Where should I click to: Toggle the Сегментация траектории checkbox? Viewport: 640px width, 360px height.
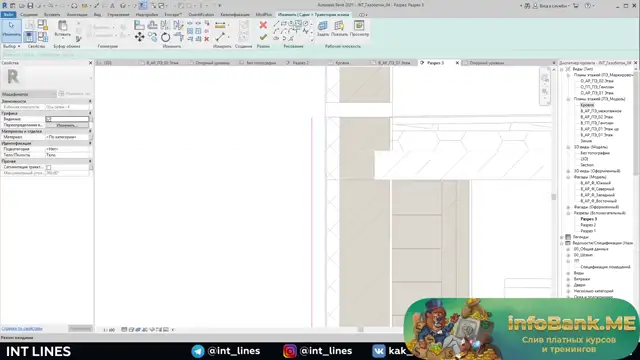click(x=49, y=167)
